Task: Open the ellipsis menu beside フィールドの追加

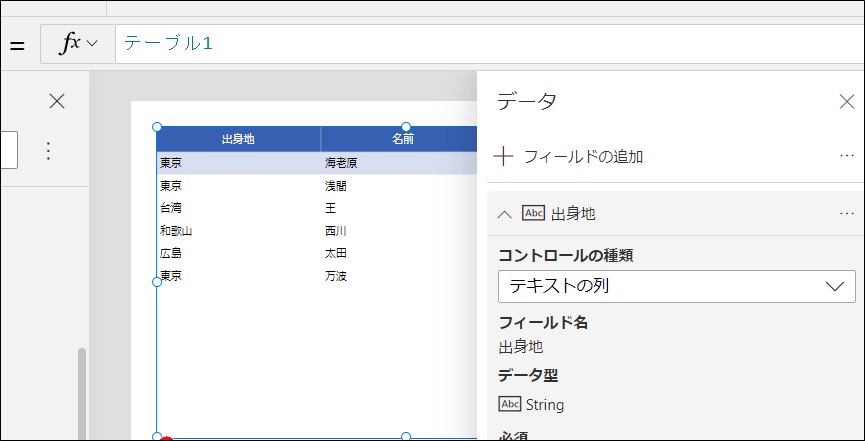Action: click(x=846, y=156)
